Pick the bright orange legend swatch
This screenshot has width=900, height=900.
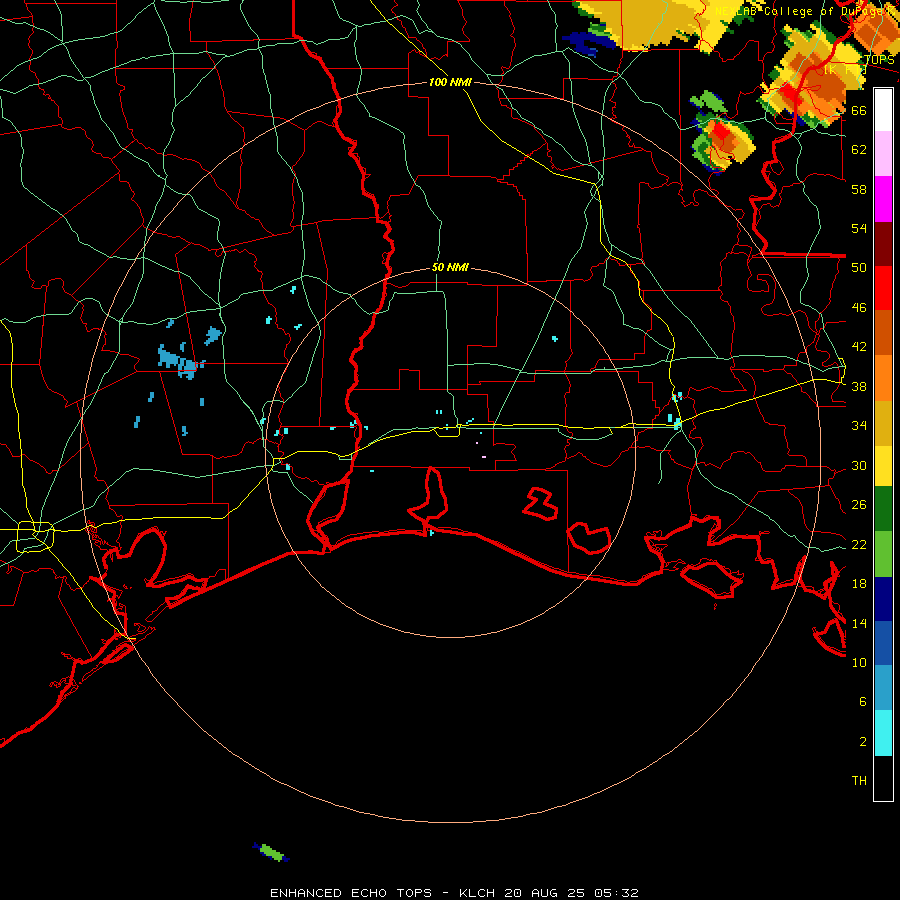883,378
